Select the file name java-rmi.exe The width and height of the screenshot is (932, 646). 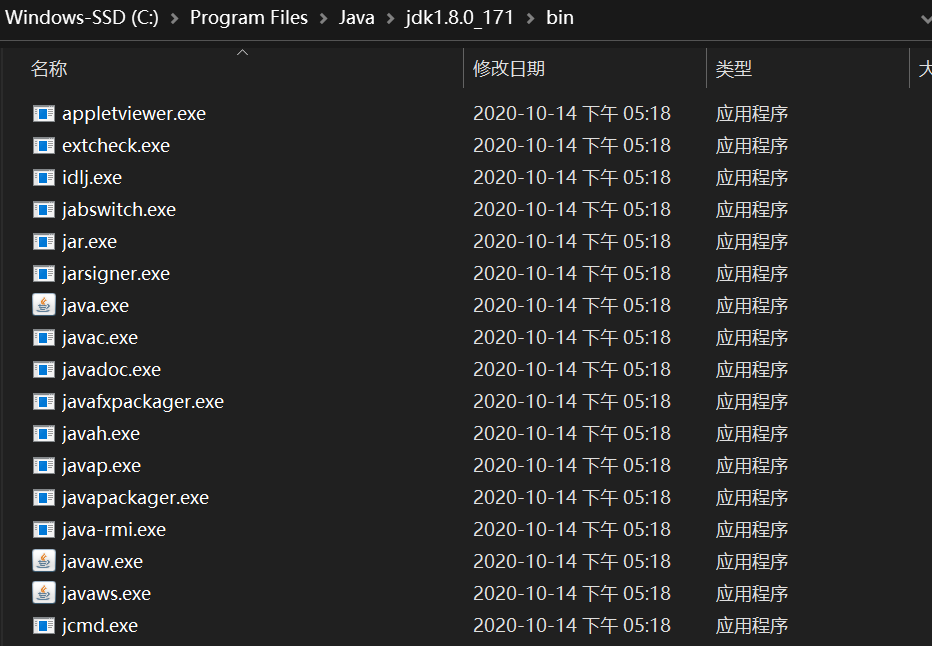point(114,530)
